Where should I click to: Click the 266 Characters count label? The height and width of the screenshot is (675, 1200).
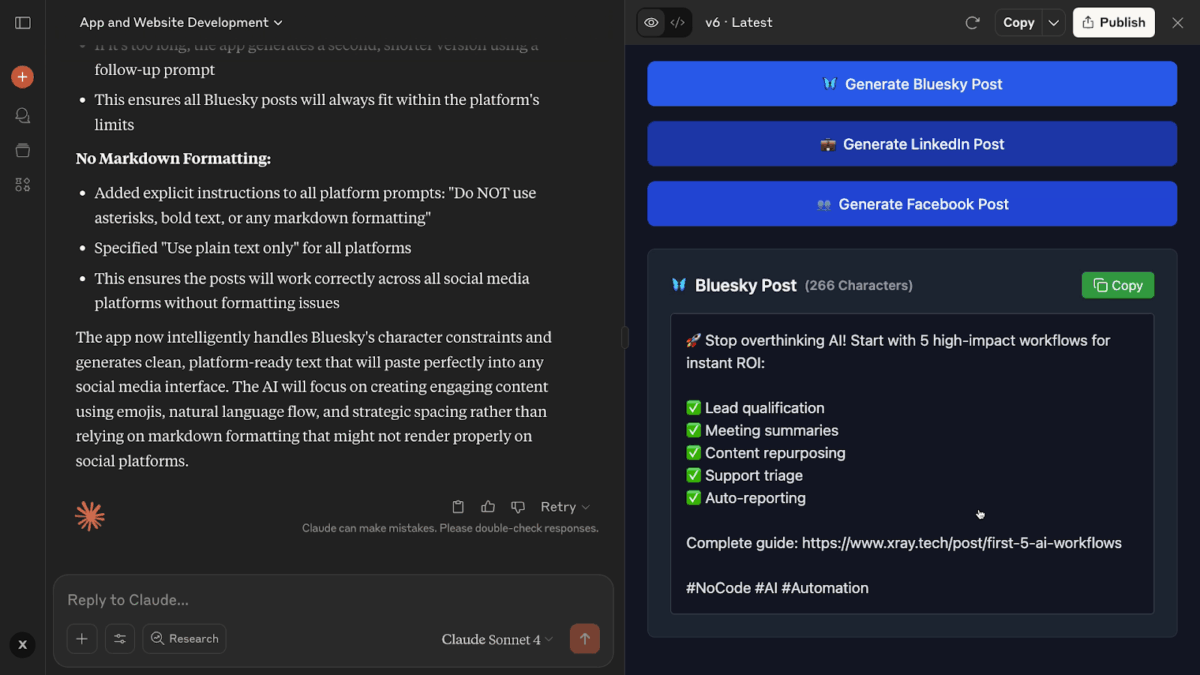[859, 286]
